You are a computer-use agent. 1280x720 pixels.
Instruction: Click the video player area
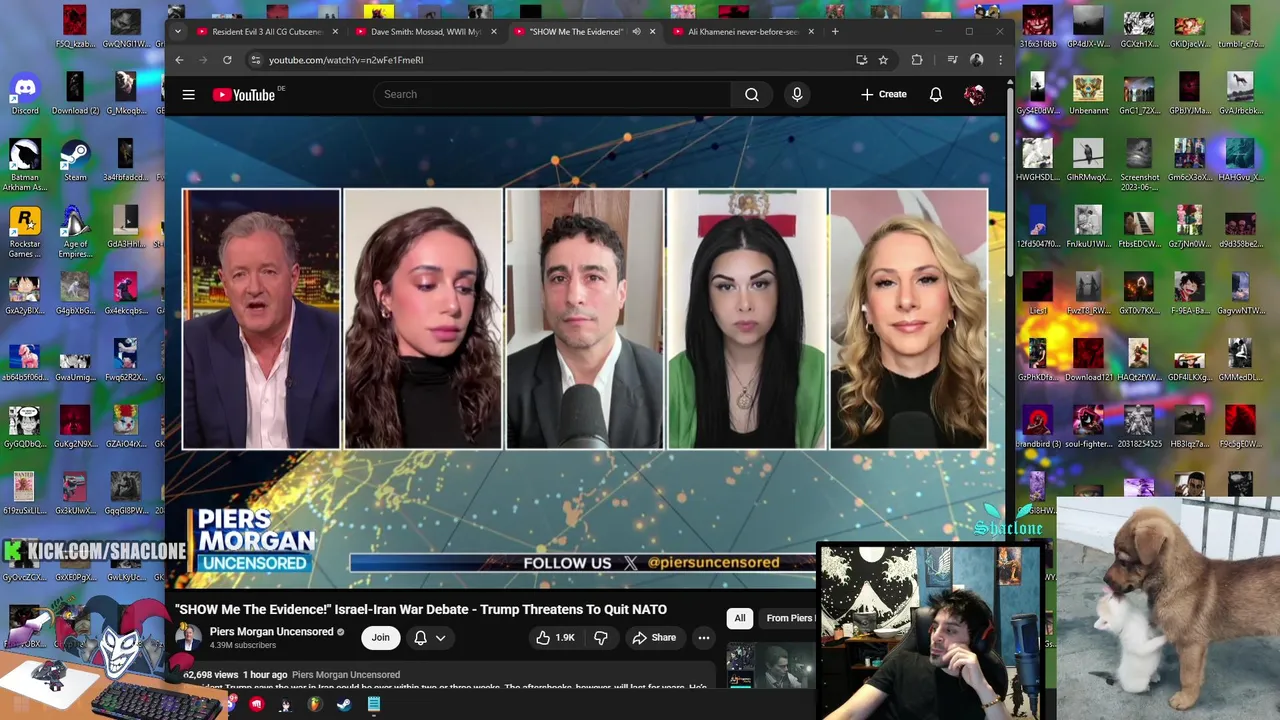click(x=585, y=352)
